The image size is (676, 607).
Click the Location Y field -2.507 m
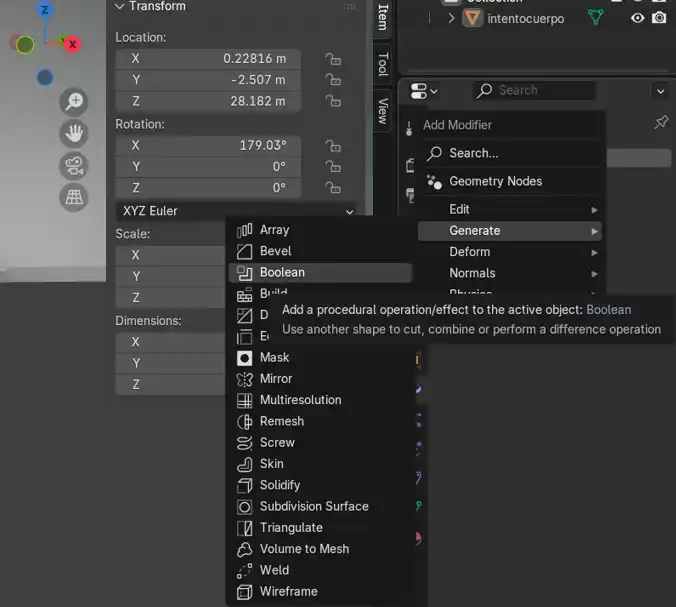(x=208, y=80)
